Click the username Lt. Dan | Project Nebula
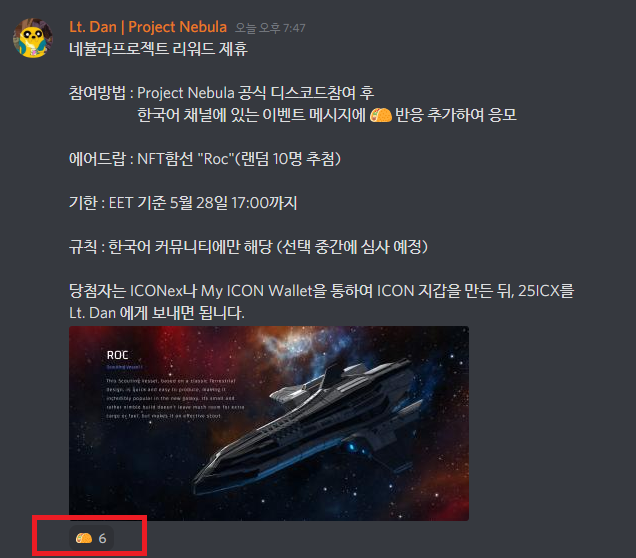 148,27
